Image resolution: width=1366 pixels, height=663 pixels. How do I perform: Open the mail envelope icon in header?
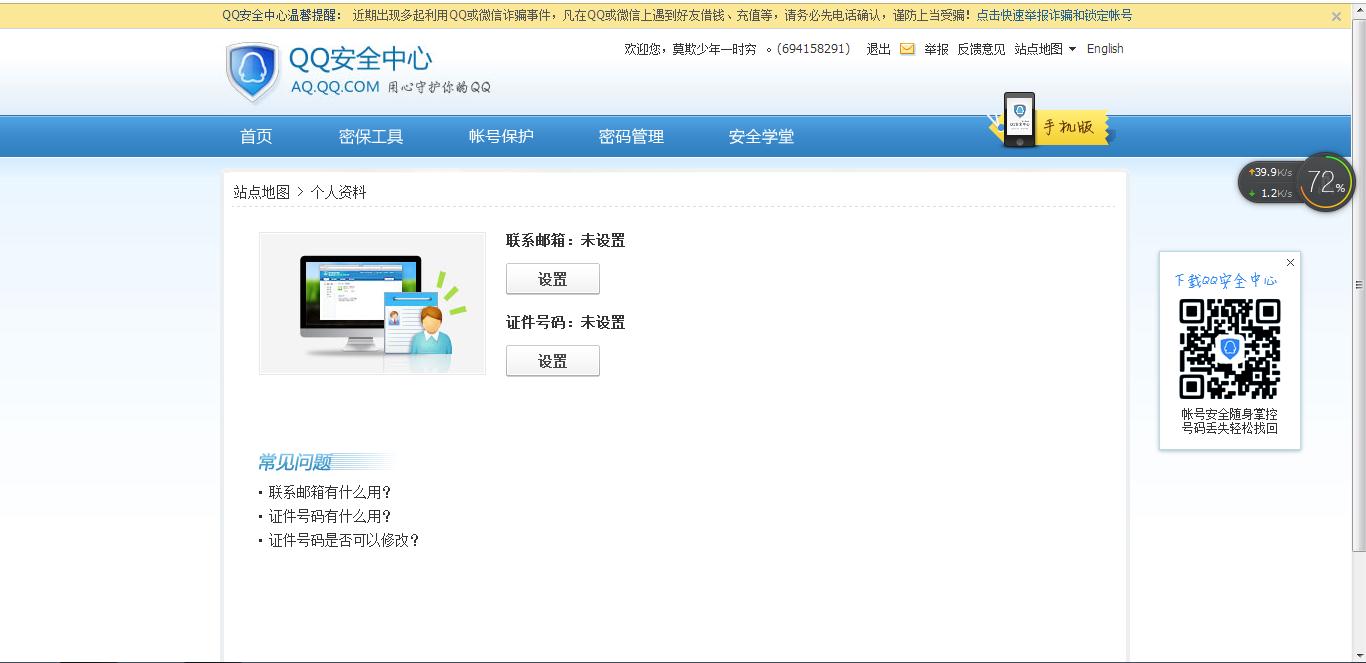907,49
